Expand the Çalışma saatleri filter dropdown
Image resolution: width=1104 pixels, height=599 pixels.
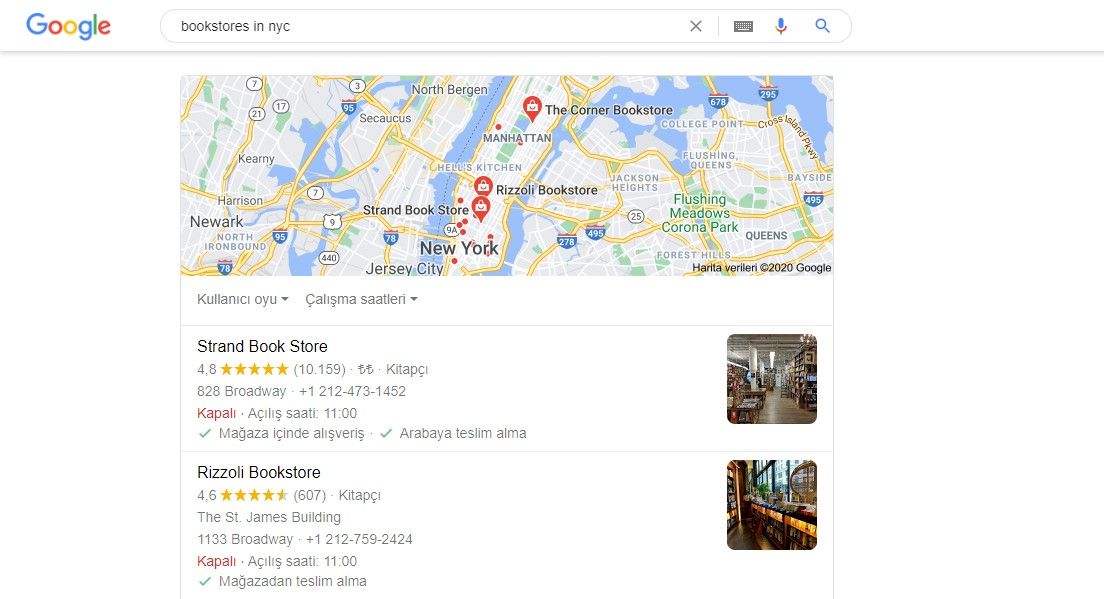pos(361,299)
